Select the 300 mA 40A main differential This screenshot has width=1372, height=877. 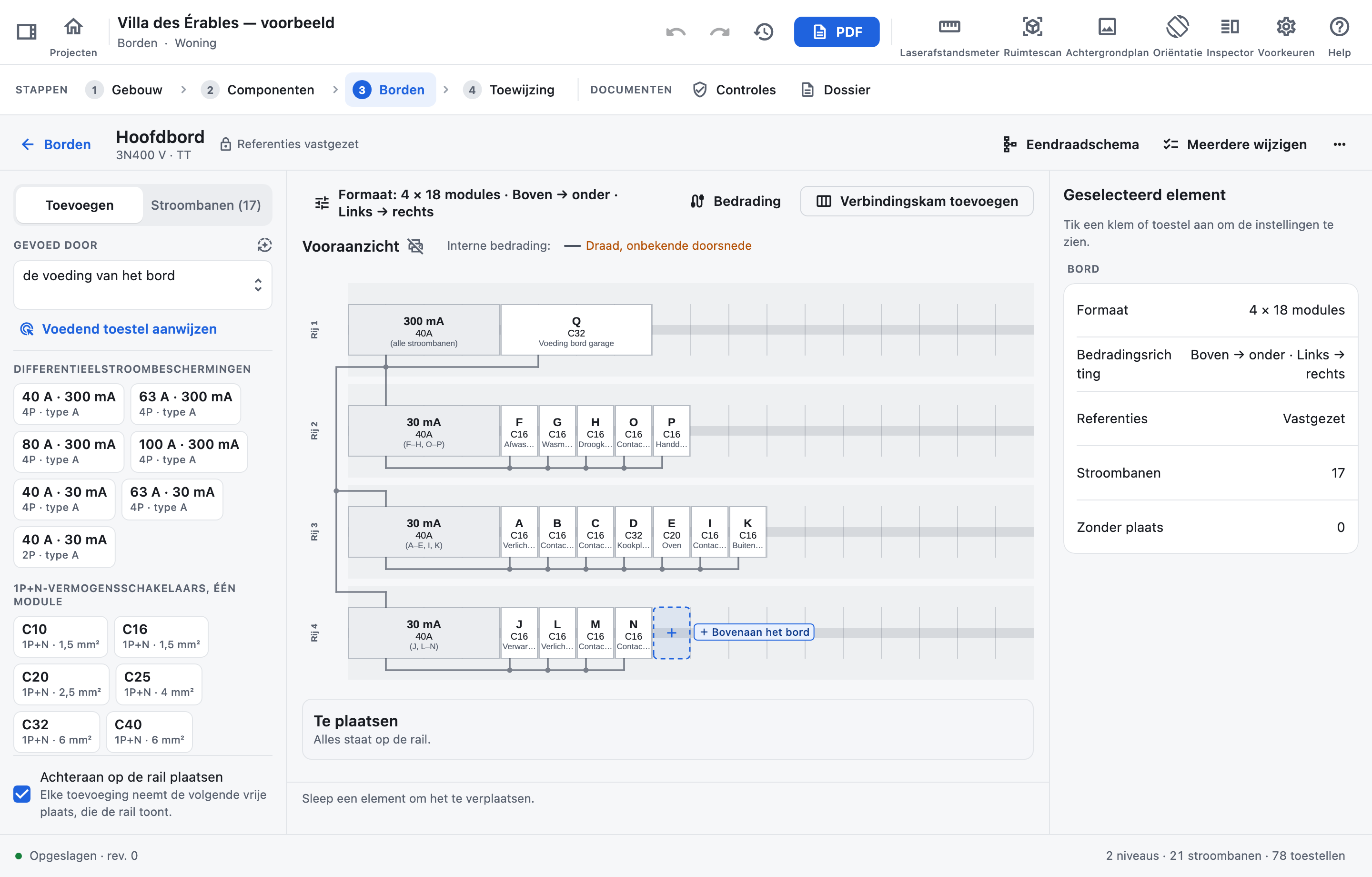424,330
